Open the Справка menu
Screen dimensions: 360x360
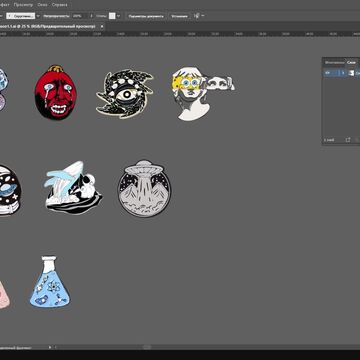point(59,5)
